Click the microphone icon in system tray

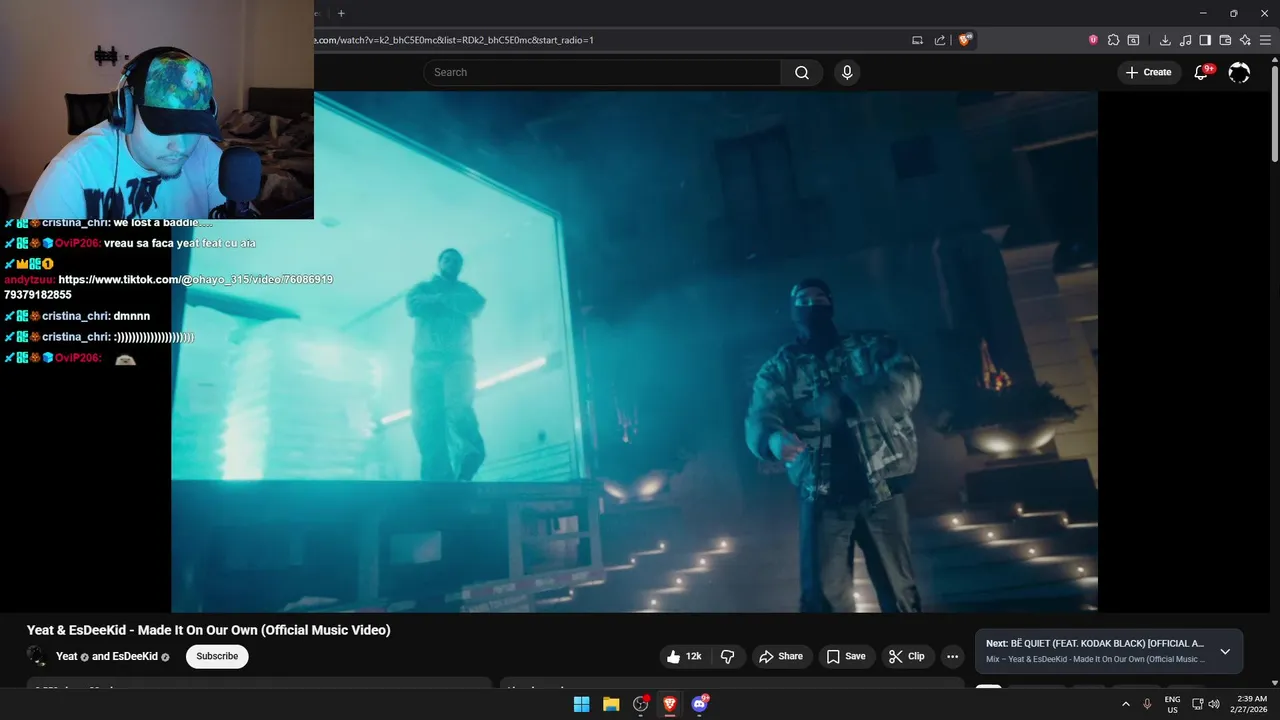tap(1147, 704)
